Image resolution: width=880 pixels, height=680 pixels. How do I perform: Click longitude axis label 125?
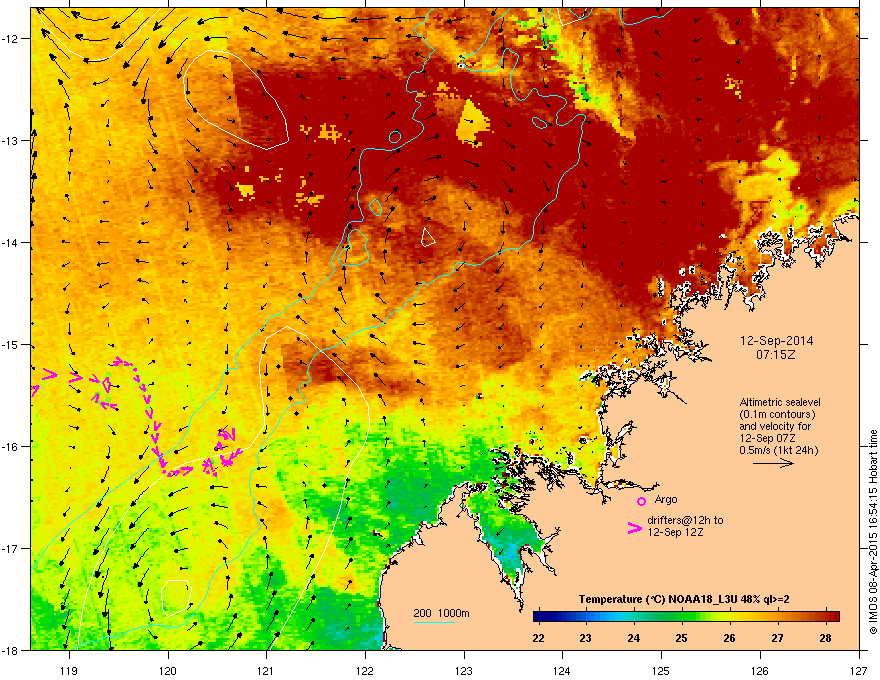[661, 670]
